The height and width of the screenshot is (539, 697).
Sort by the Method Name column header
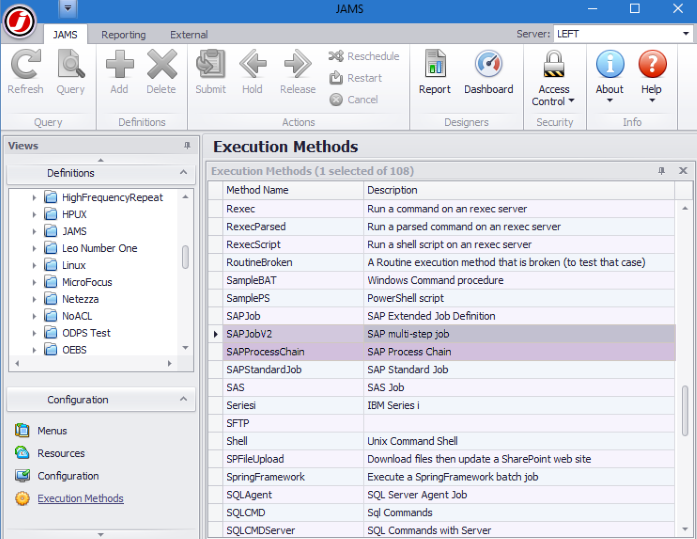(x=293, y=190)
